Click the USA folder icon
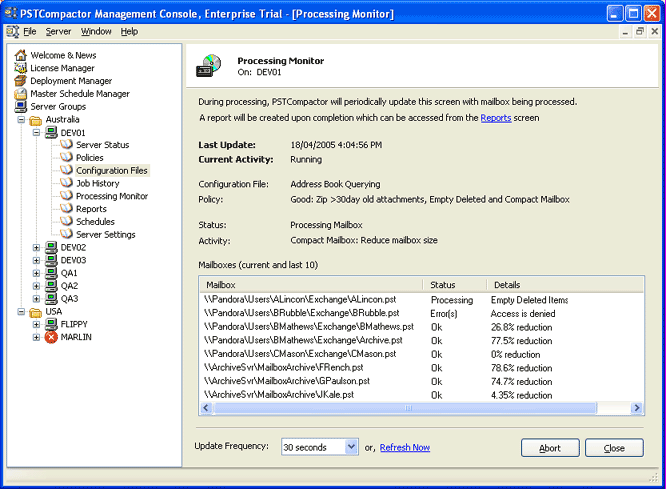This screenshot has width=666, height=489. (x=36, y=312)
